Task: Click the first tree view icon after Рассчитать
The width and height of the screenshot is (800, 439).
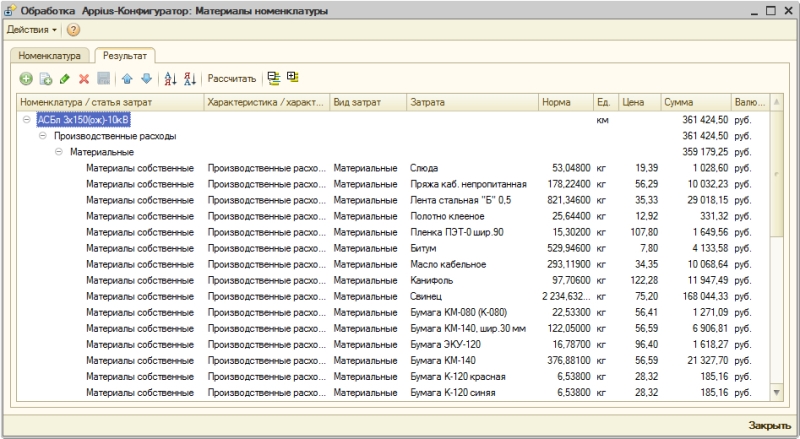Action: click(x=273, y=78)
